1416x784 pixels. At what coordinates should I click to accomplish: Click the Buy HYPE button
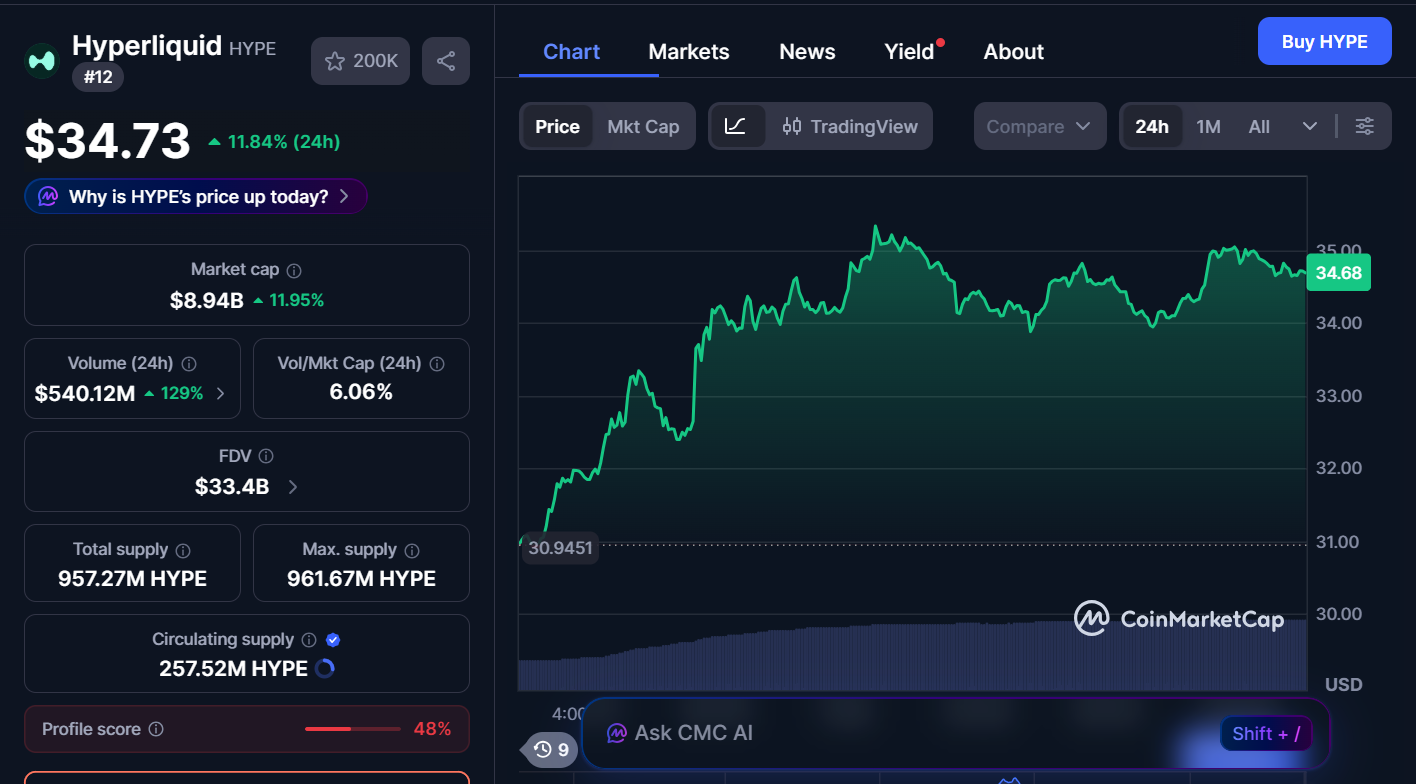pos(1324,41)
